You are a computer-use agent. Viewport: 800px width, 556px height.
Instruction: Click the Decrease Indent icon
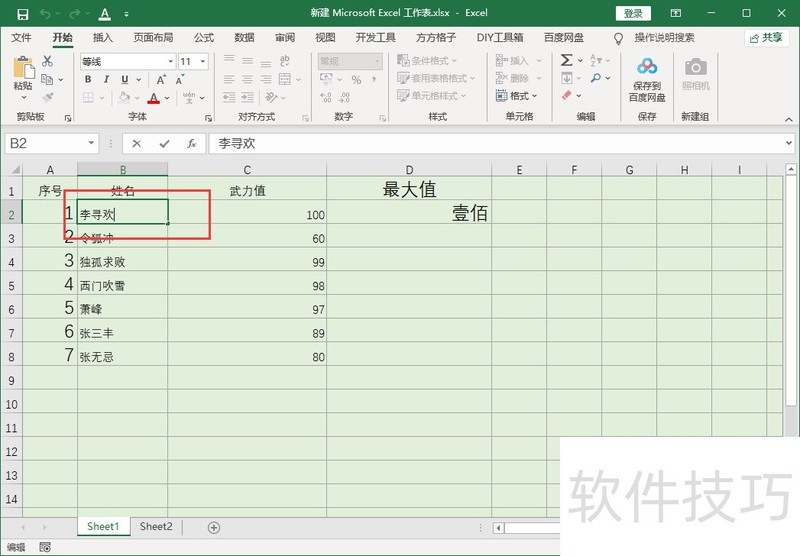coord(230,97)
